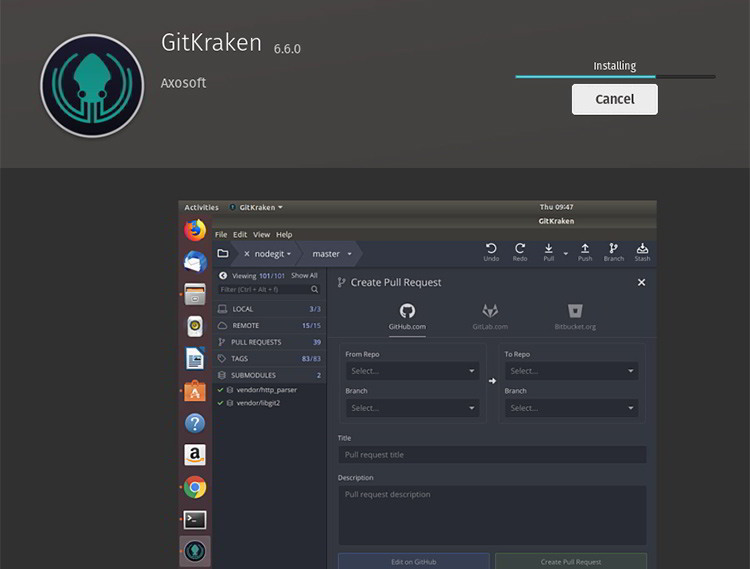Click Show All link in left panel
This screenshot has width=750, height=569.
point(304,276)
